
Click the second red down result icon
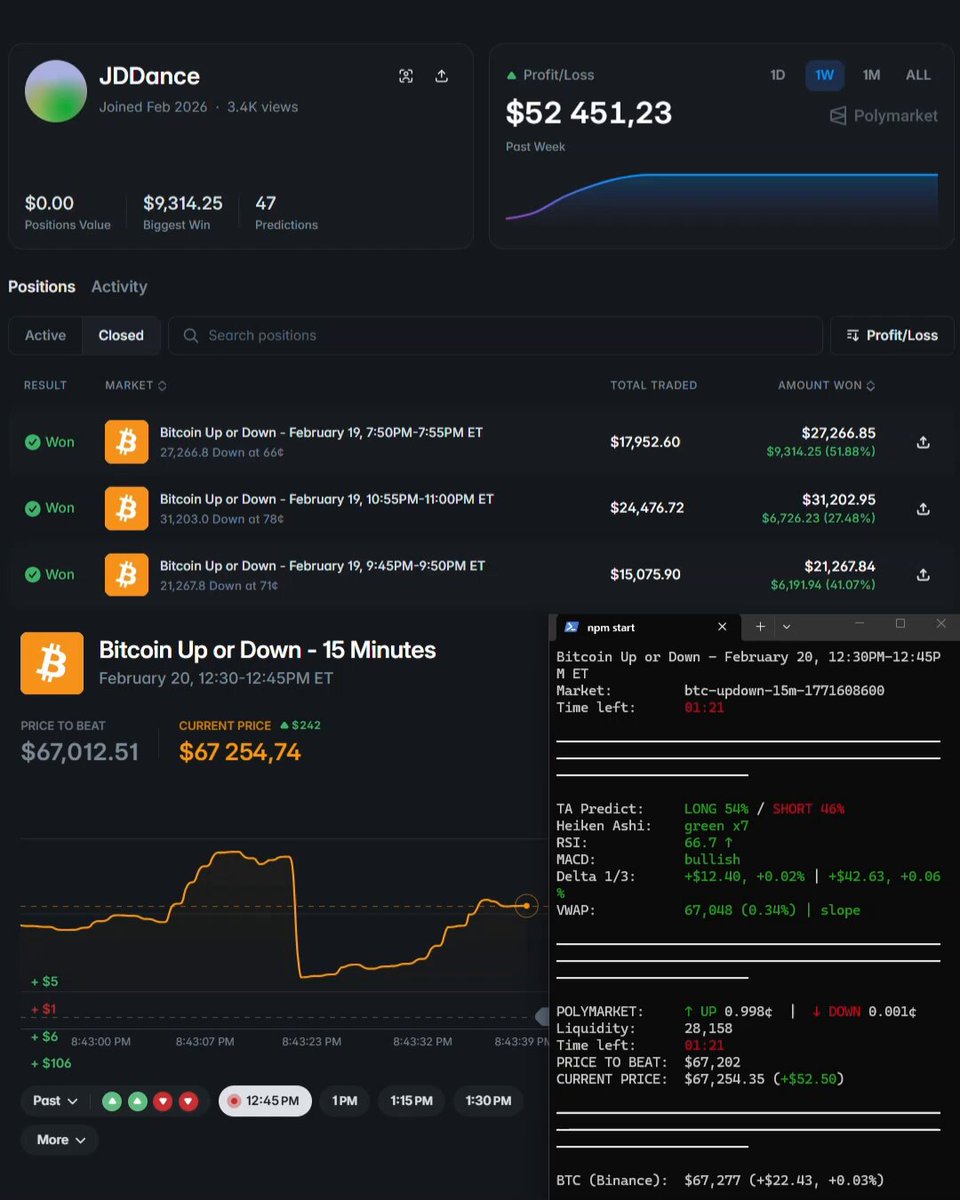pyautogui.click(x=188, y=1102)
